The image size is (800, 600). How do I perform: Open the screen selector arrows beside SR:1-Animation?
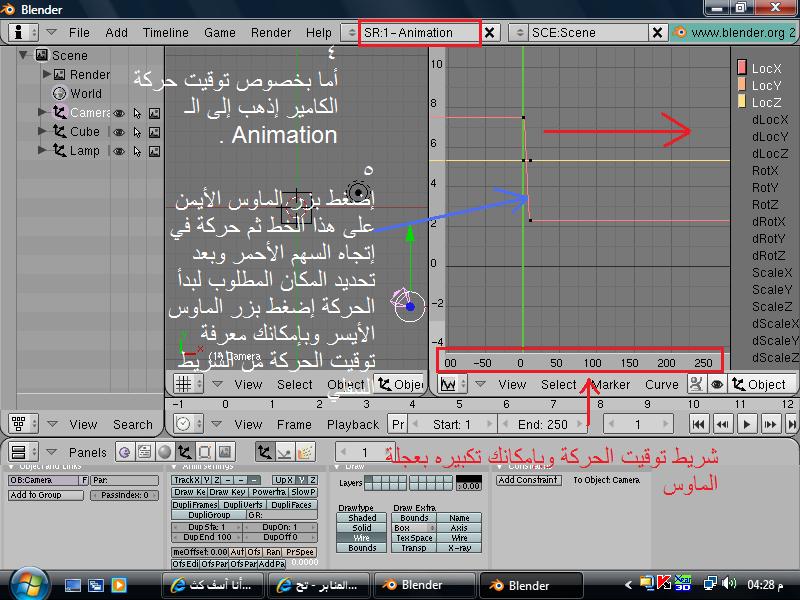click(351, 33)
